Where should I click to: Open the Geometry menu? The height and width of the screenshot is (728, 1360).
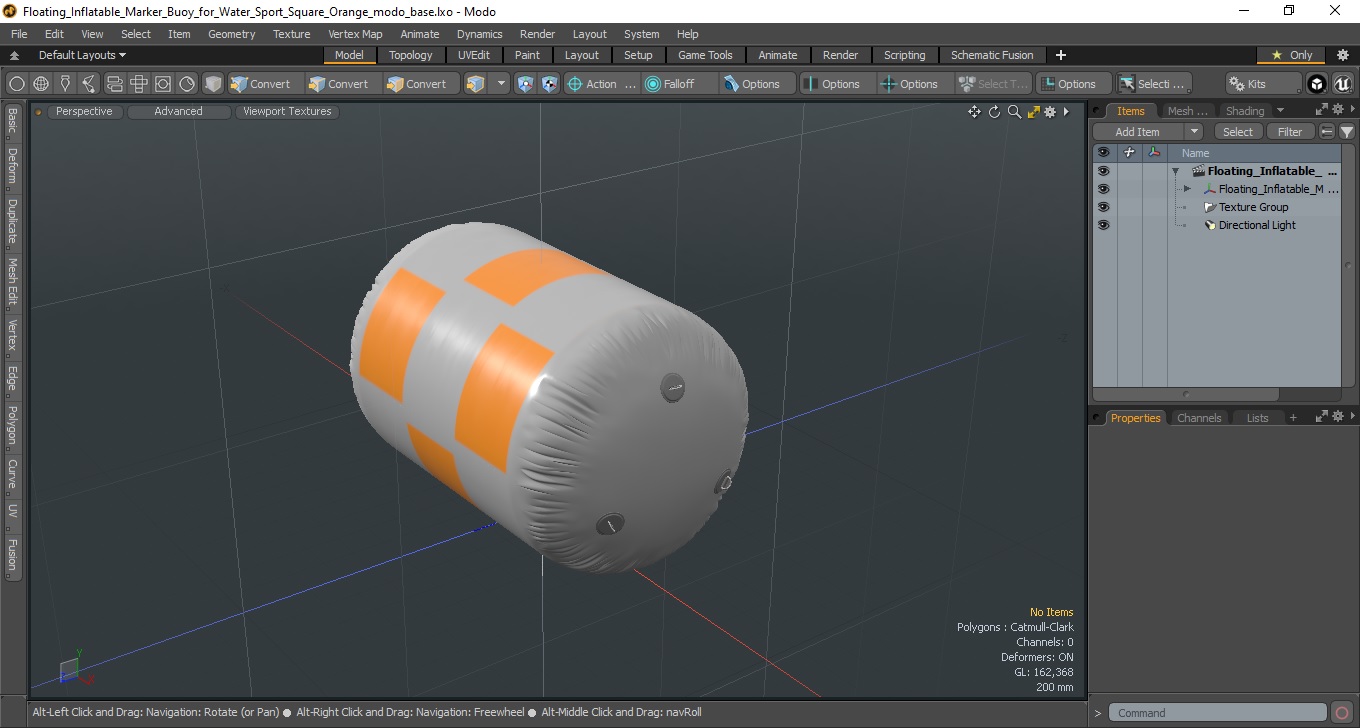coord(231,34)
